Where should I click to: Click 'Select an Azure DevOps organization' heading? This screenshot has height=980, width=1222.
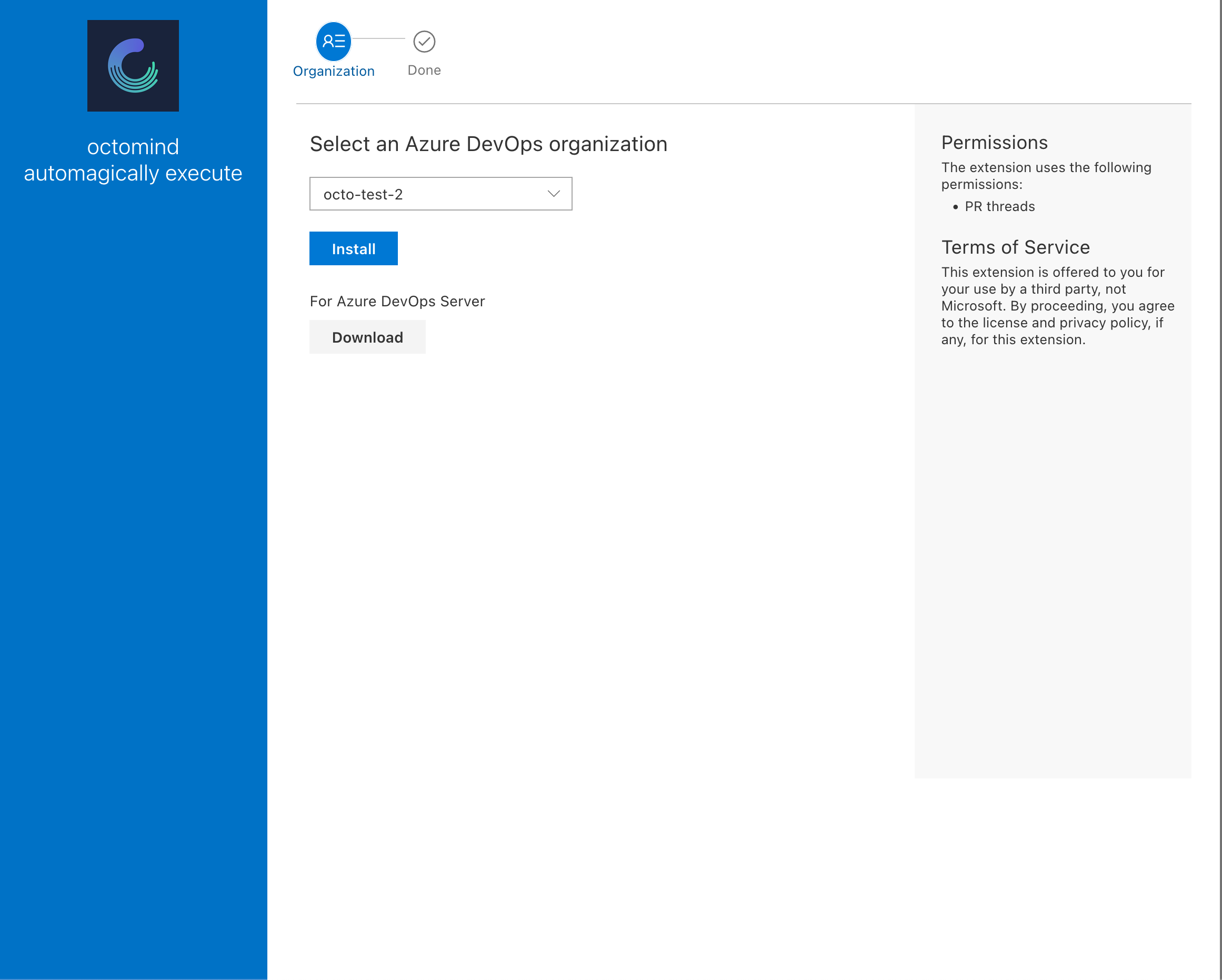coord(488,144)
